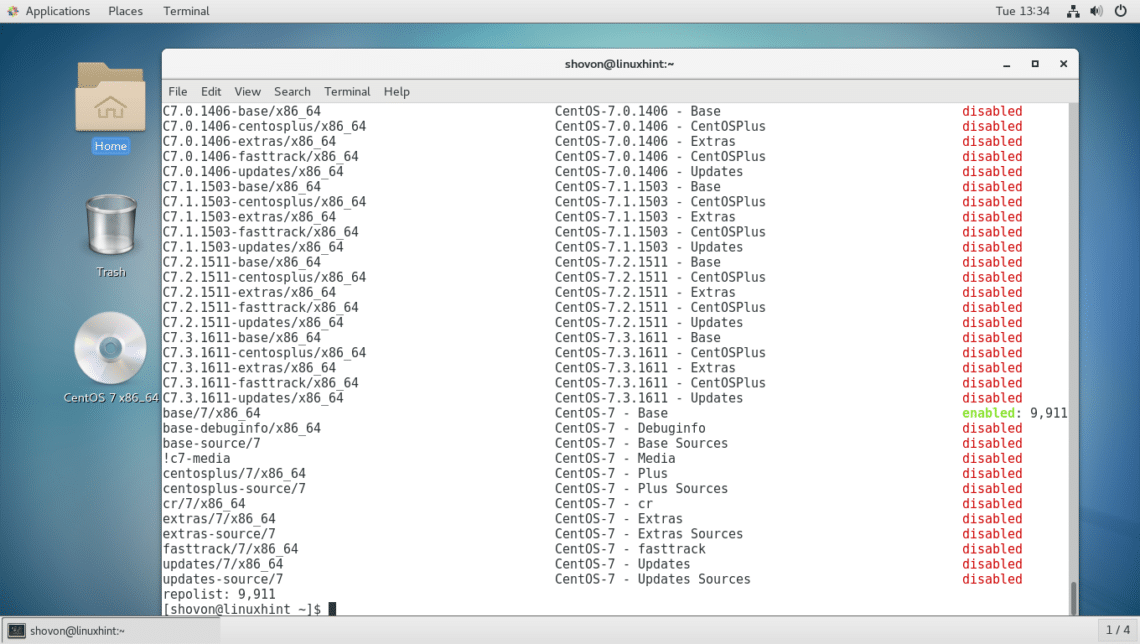Open the View menu in terminal

(247, 91)
